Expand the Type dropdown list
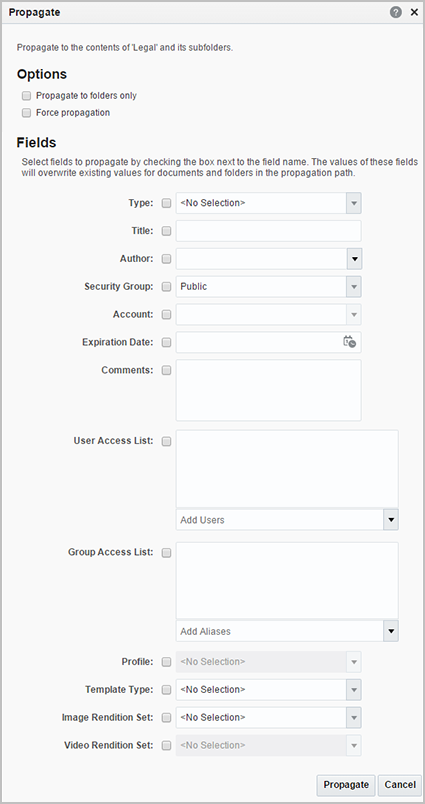 point(354,203)
